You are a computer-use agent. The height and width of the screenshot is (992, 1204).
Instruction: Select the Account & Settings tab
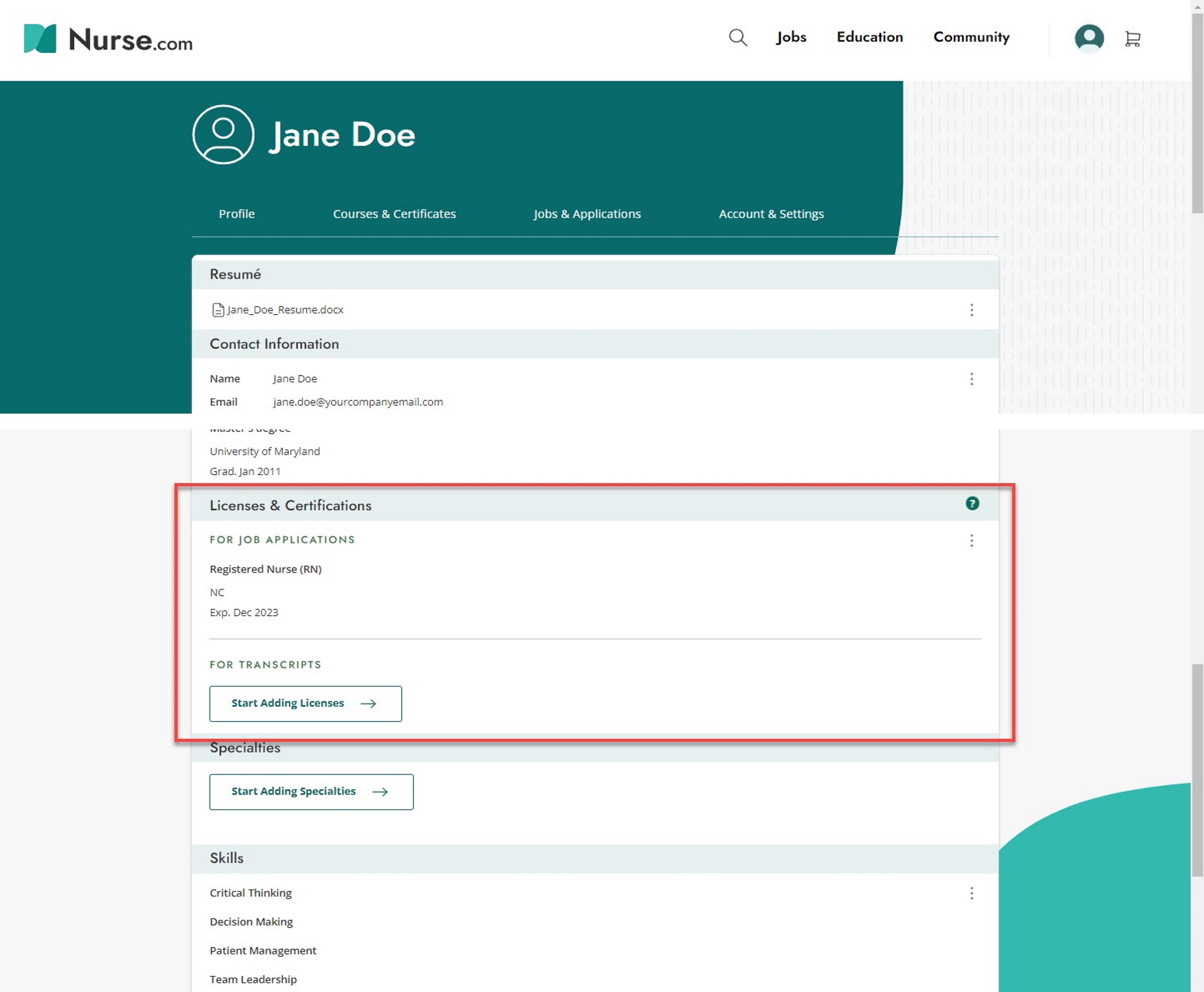[x=771, y=214]
